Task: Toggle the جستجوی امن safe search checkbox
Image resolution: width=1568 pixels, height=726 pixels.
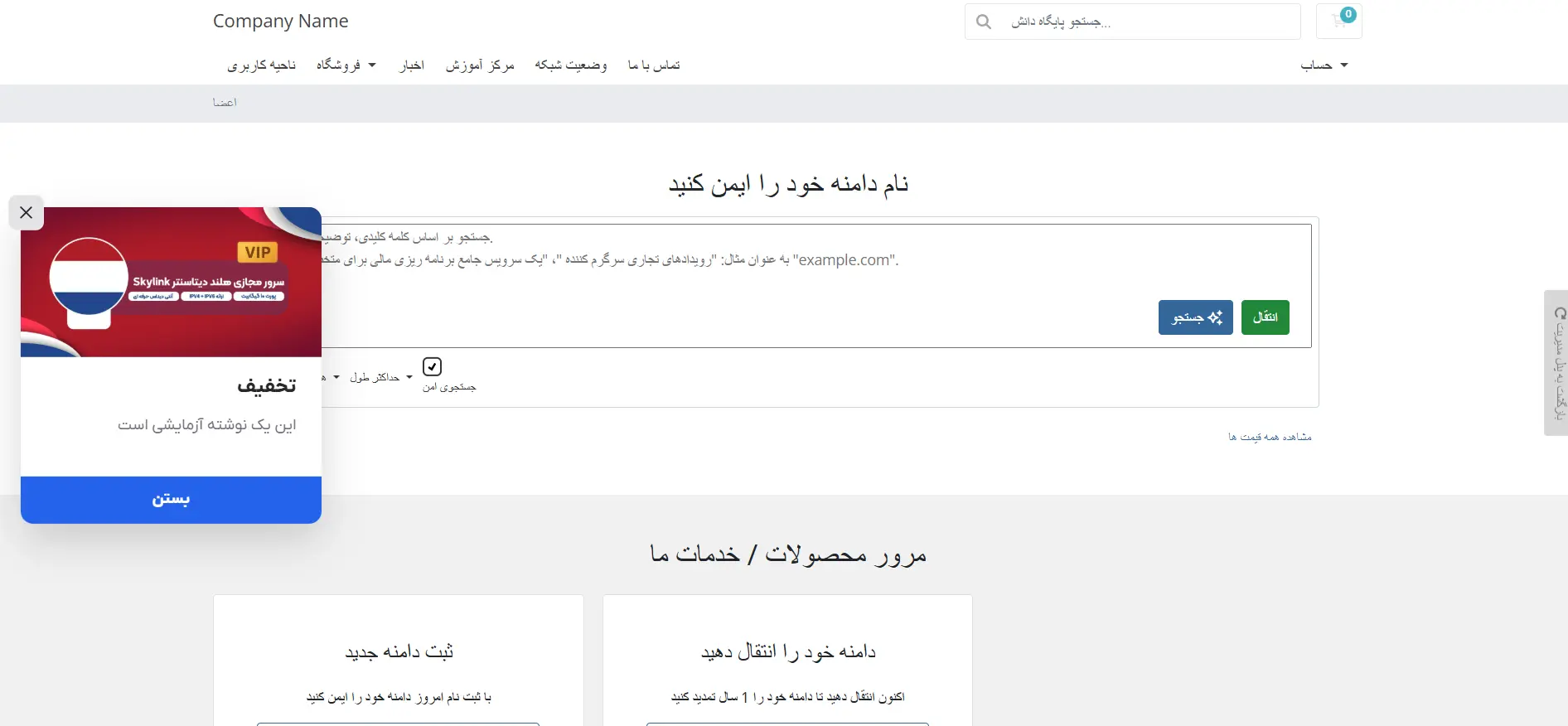Action: [432, 366]
